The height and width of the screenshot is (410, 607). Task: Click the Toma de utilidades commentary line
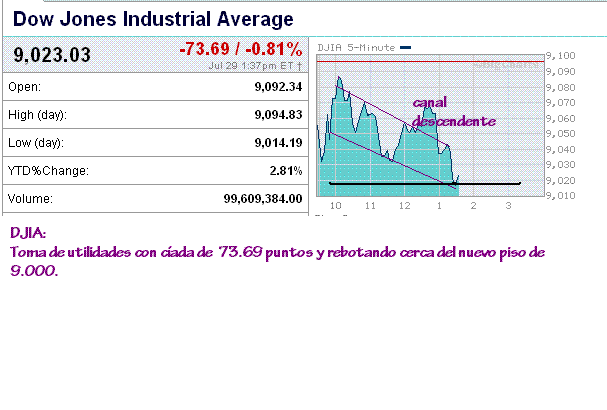tap(278, 252)
